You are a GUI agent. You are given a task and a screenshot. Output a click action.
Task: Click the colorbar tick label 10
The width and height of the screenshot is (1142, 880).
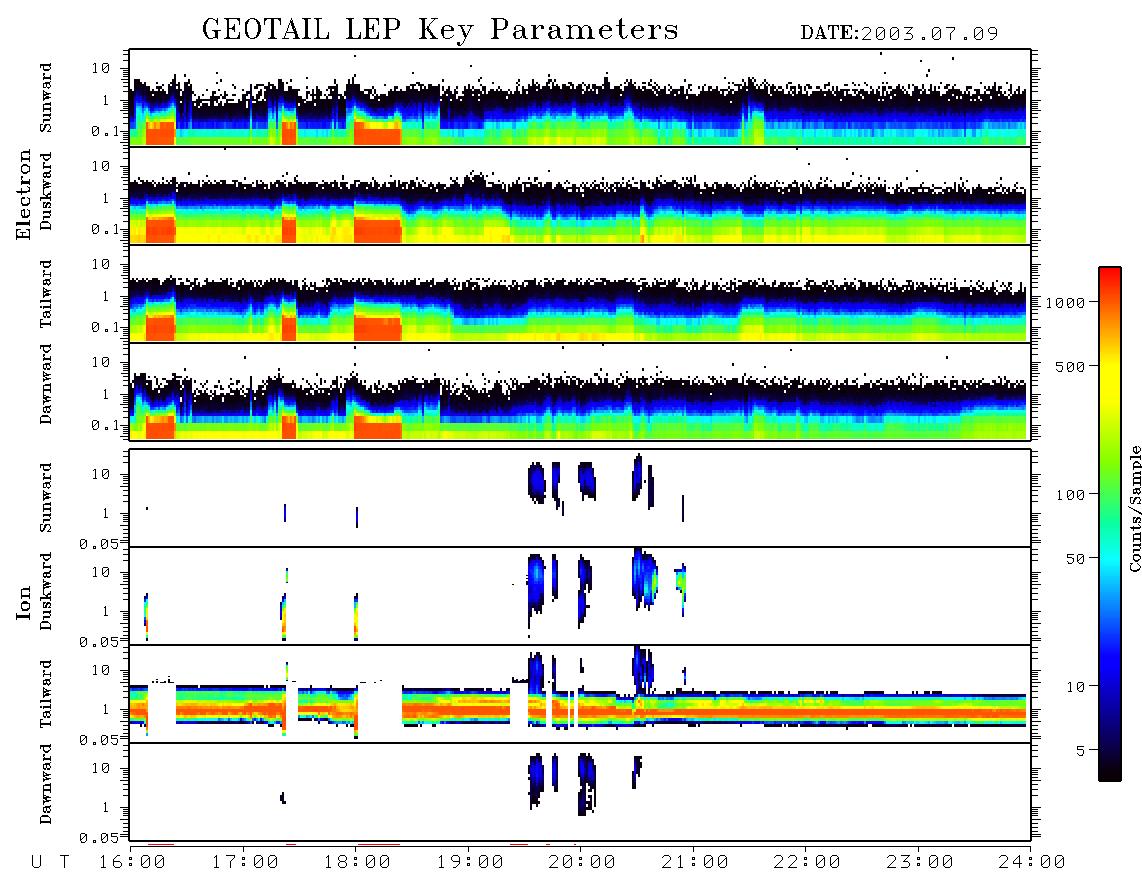click(x=1075, y=687)
